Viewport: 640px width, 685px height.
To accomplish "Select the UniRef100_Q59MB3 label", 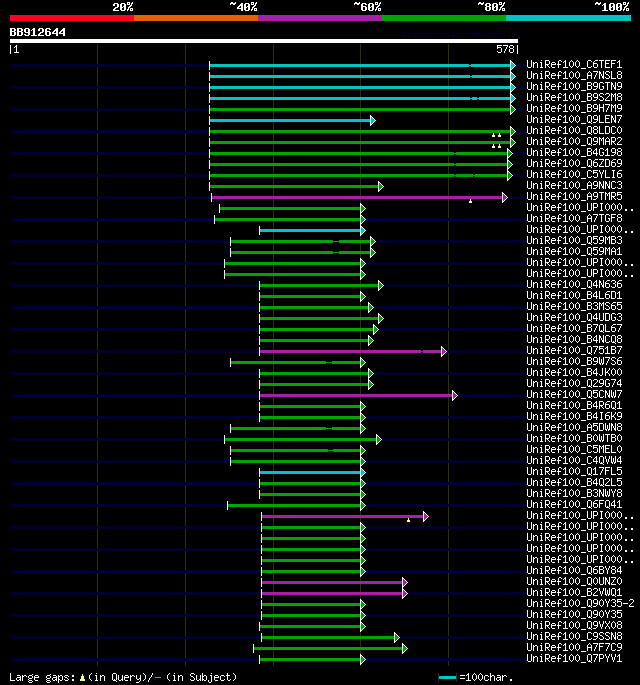I will 574,241.
